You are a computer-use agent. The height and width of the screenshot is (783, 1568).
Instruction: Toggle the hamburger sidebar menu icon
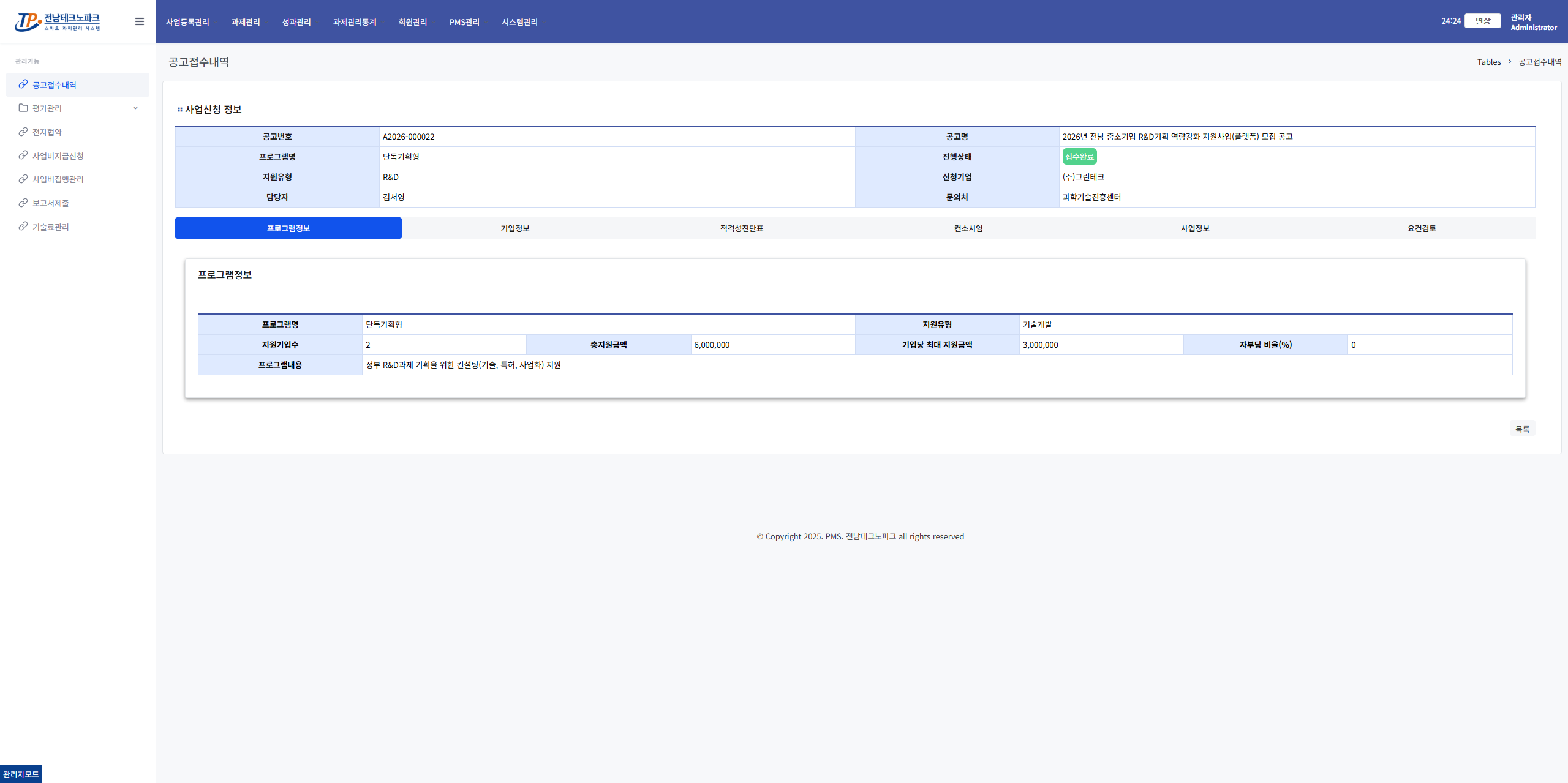pyautogui.click(x=140, y=21)
